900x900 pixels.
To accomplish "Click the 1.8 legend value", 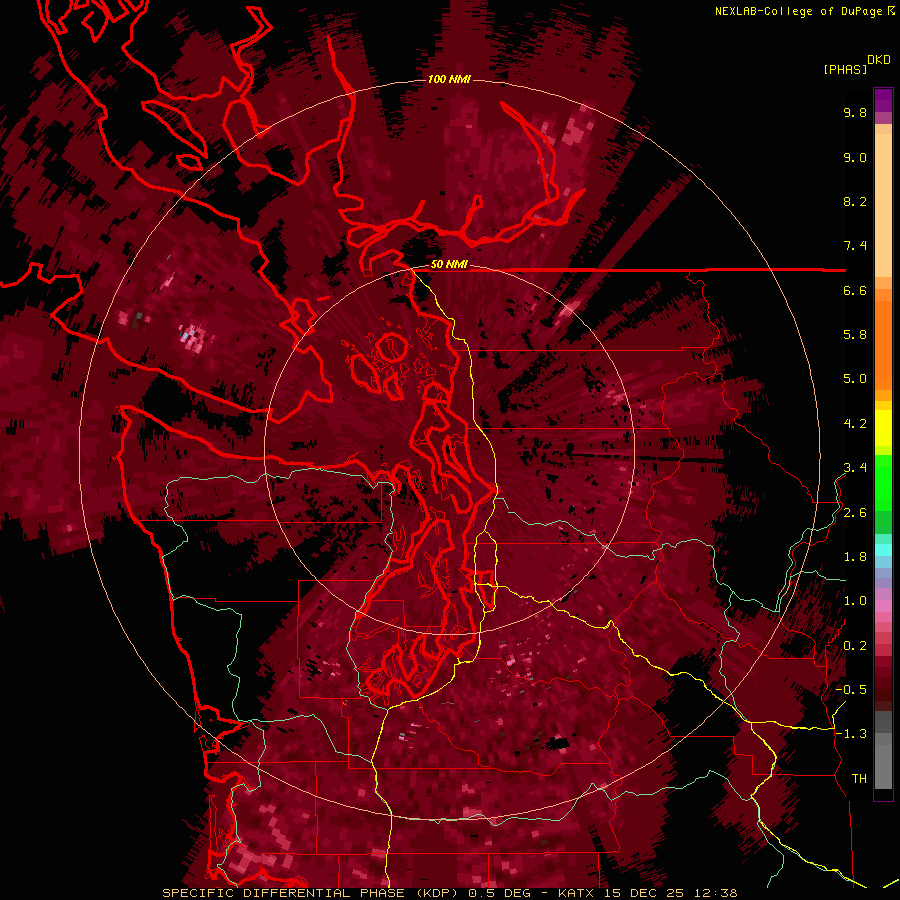I will coord(855,557).
